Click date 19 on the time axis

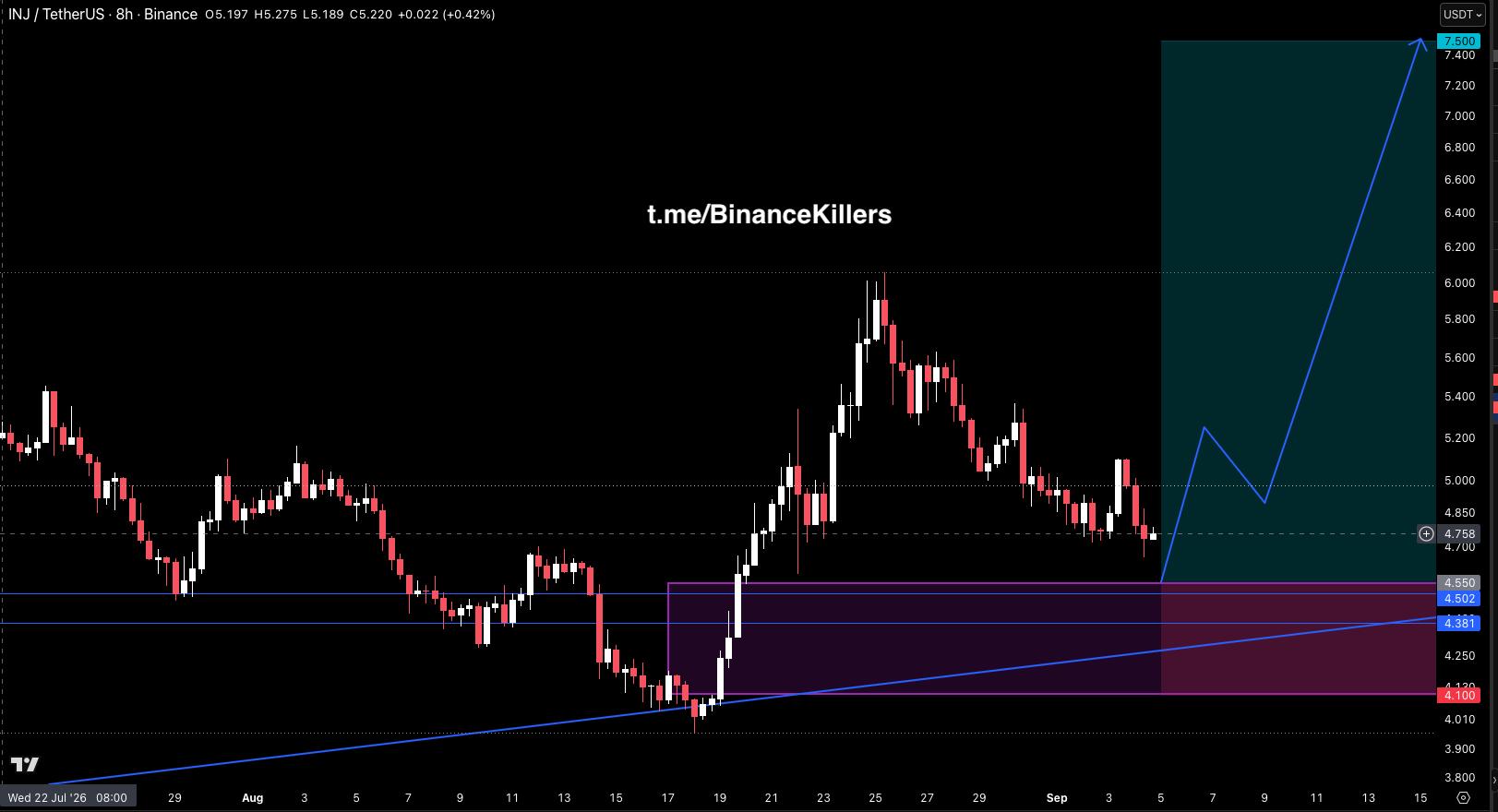pos(720,797)
